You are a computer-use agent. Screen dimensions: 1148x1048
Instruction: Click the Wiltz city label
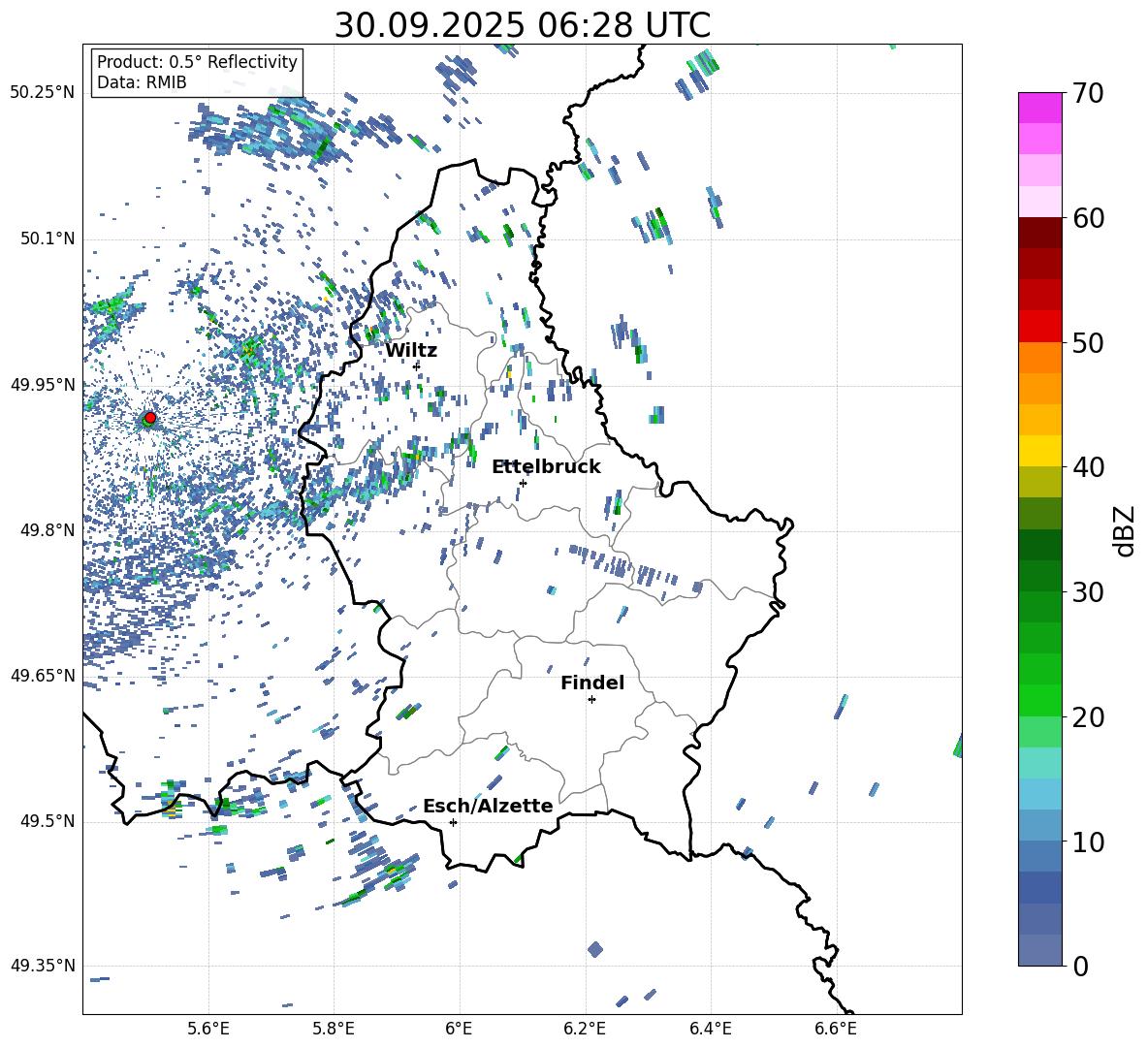411,351
